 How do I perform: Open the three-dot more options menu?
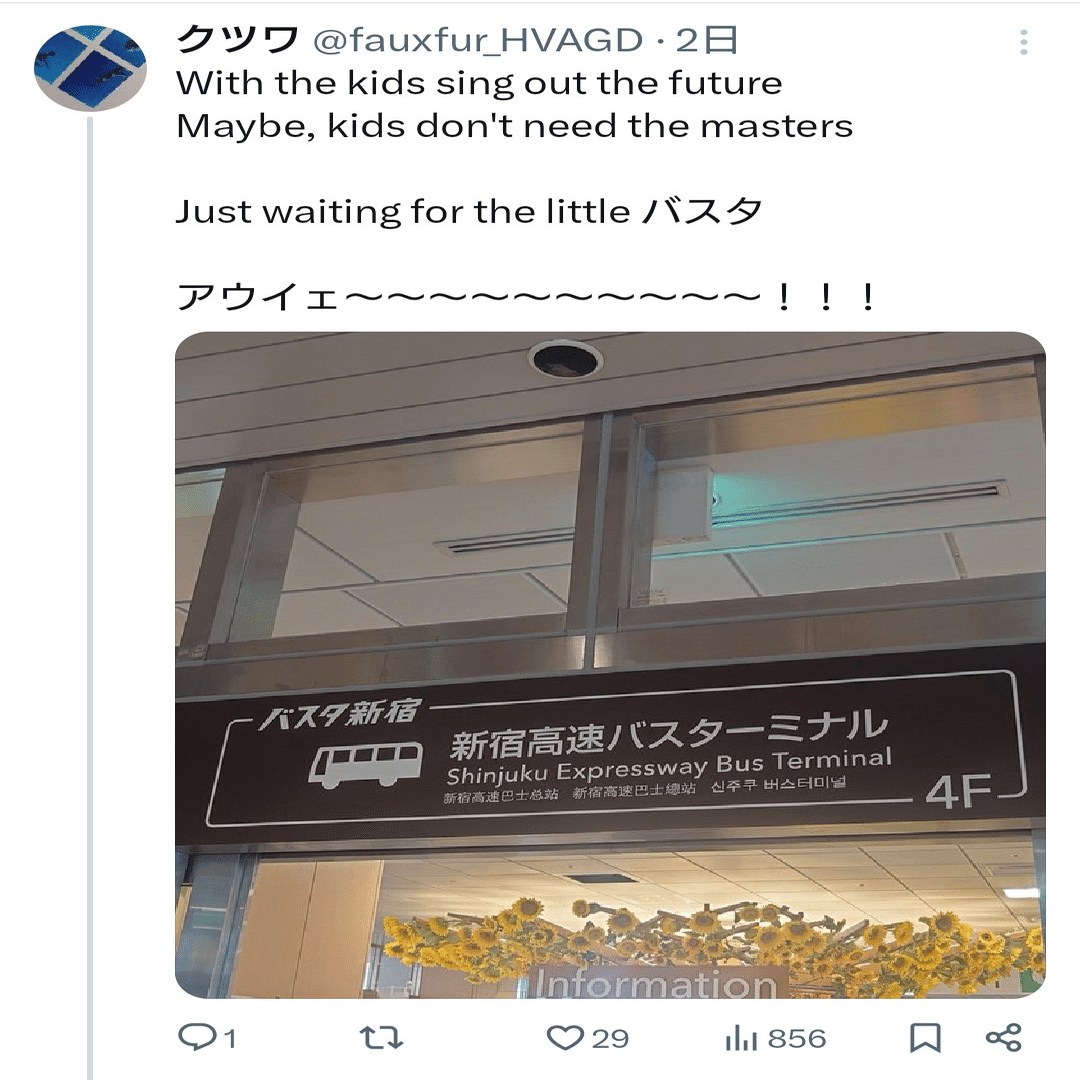(x=1024, y=42)
